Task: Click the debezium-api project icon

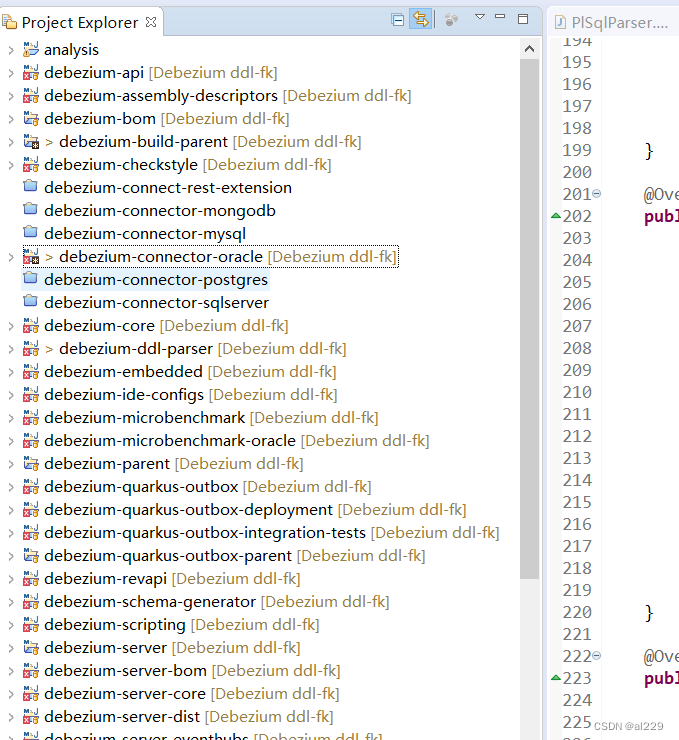Action: pyautogui.click(x=31, y=72)
